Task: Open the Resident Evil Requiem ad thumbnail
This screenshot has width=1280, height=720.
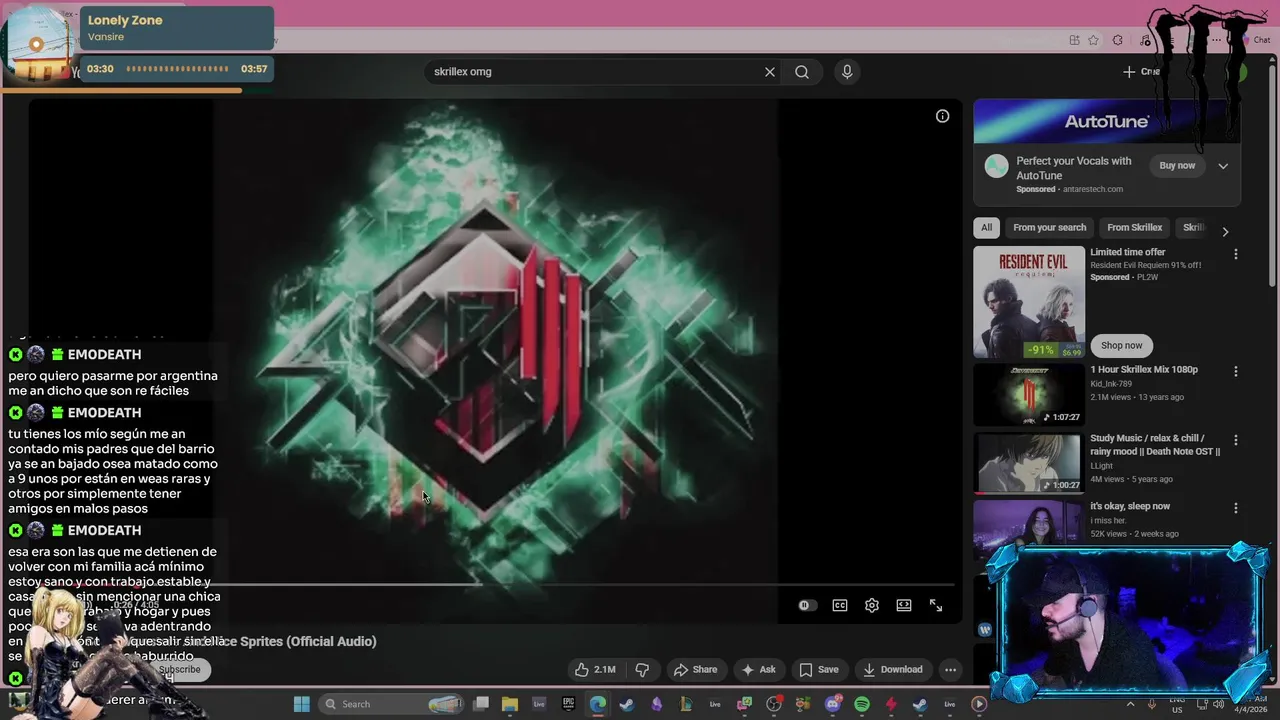Action: [1029, 302]
